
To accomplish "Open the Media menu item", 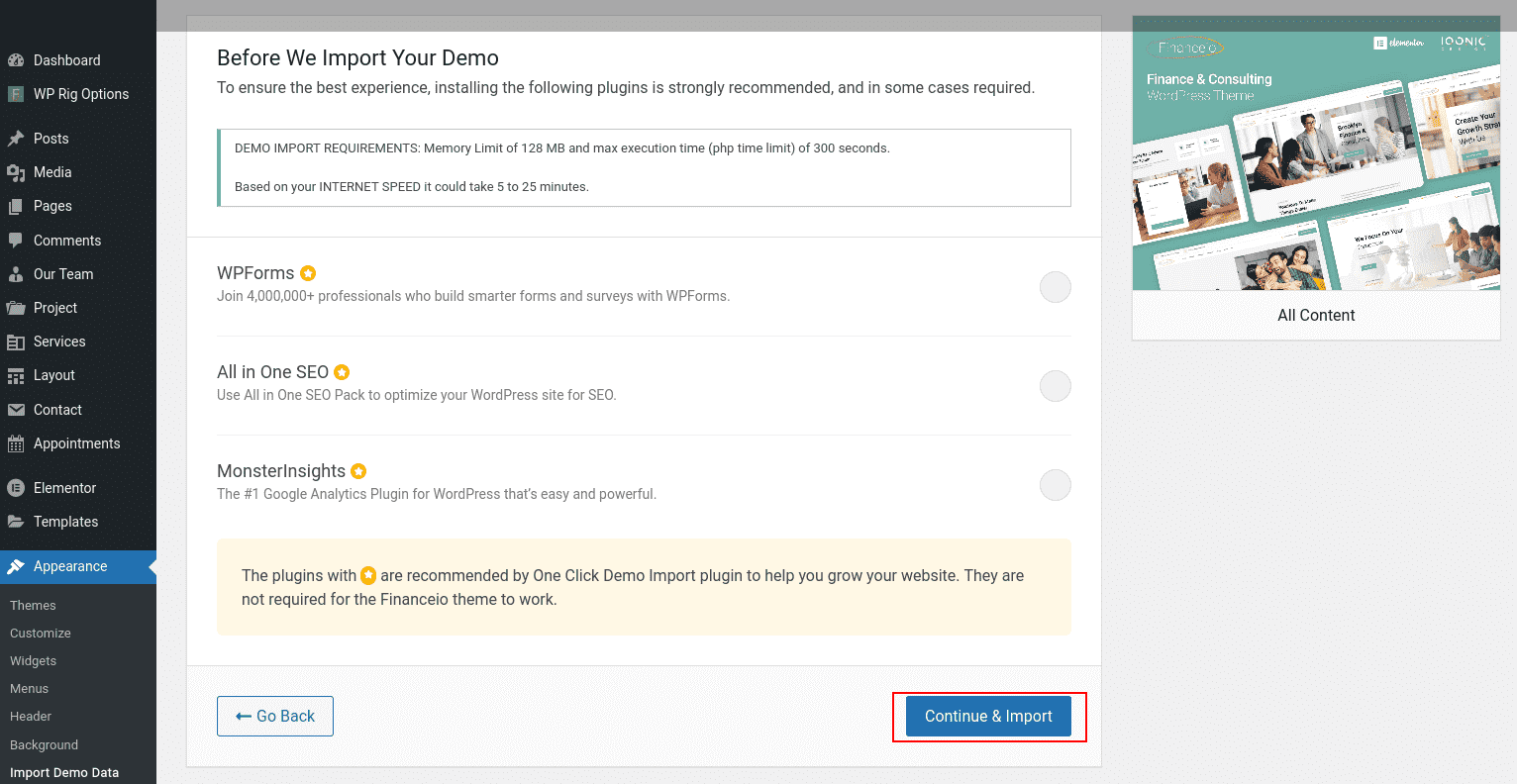I will click(78, 172).
